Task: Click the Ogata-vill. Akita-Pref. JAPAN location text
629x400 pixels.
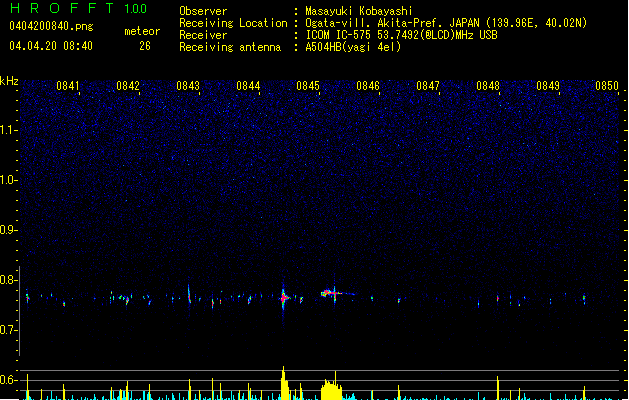Action: click(x=446, y=23)
